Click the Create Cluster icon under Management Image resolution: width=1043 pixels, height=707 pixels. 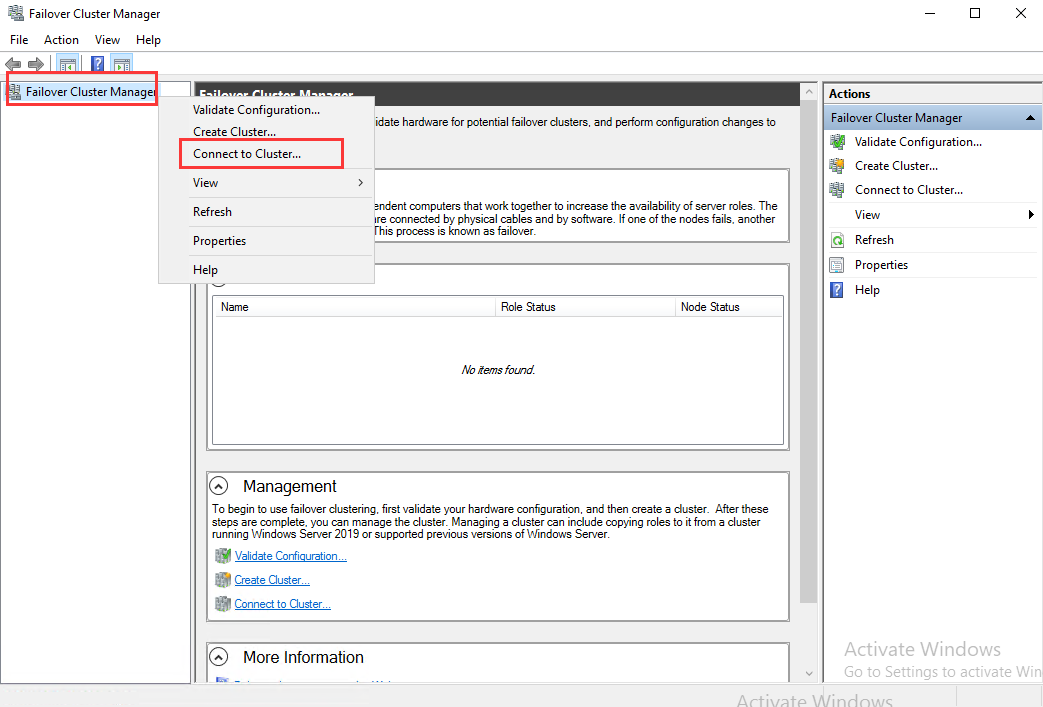click(x=223, y=580)
